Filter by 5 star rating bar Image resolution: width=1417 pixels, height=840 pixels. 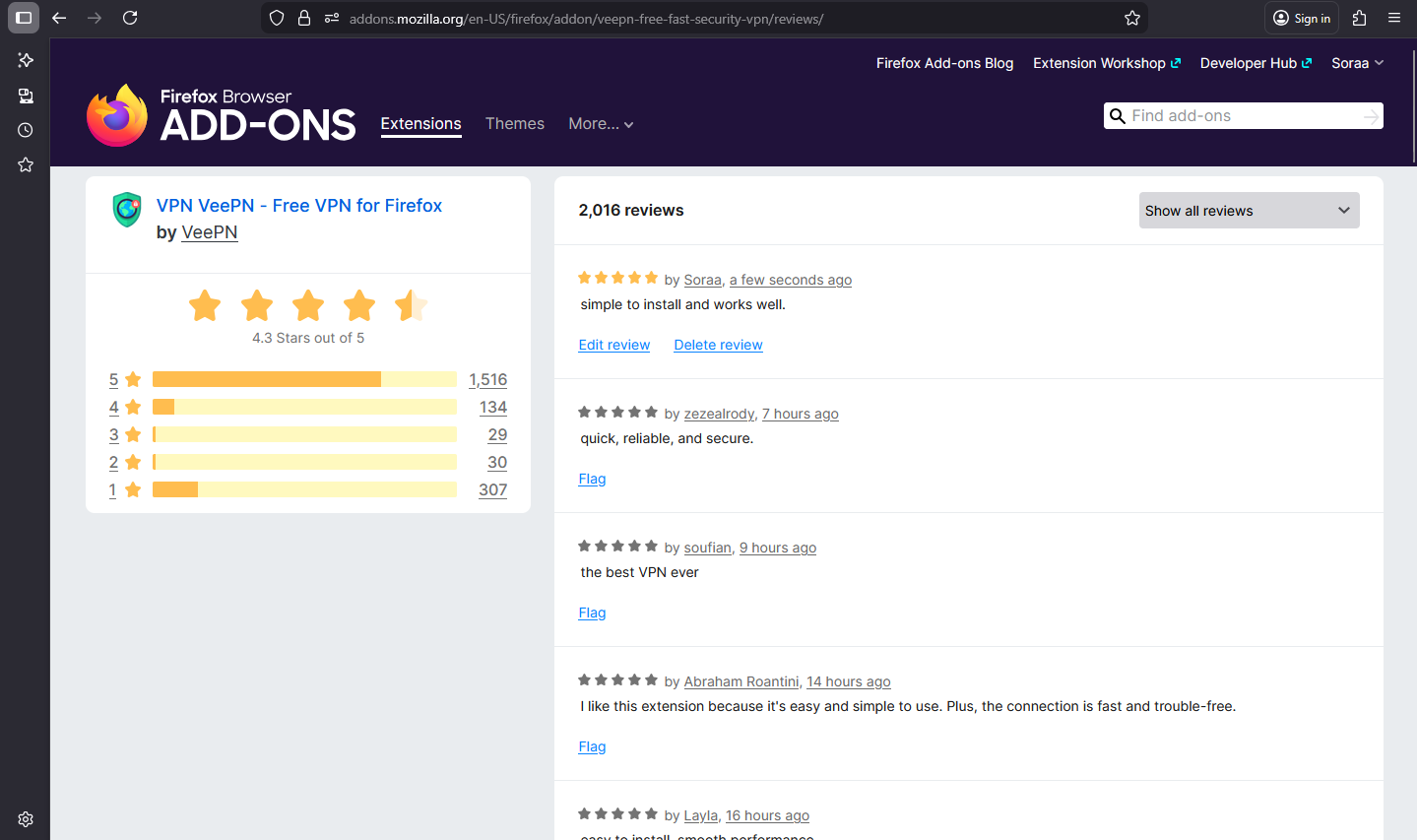(304, 379)
